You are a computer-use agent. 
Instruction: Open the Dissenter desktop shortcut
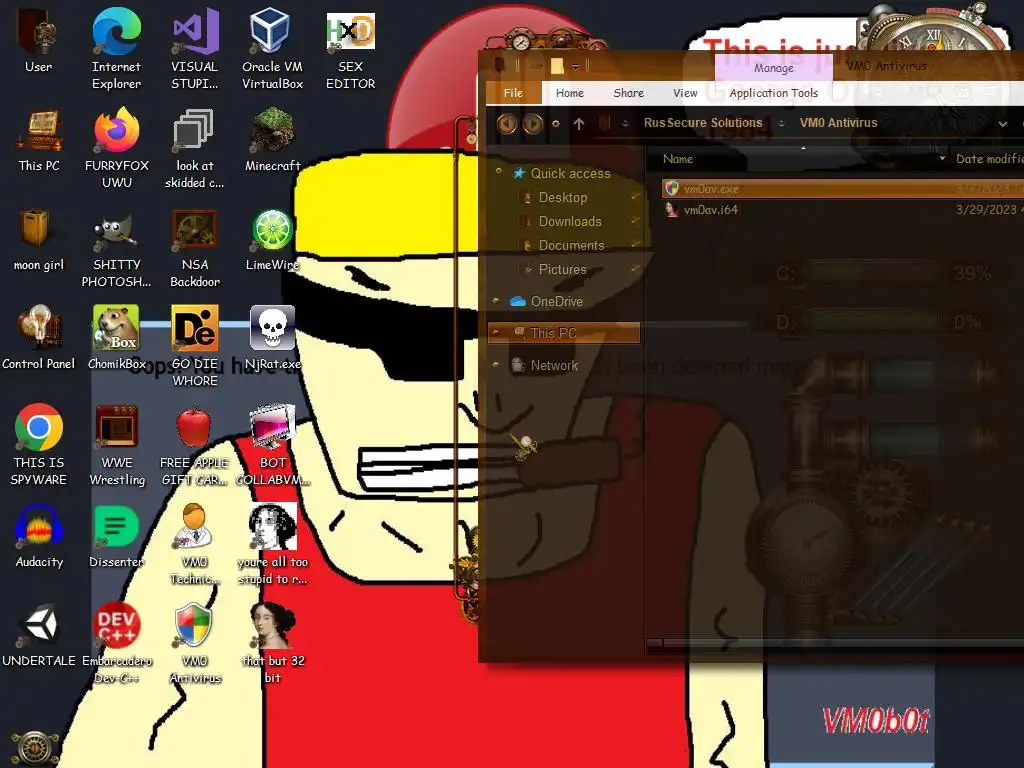117,537
